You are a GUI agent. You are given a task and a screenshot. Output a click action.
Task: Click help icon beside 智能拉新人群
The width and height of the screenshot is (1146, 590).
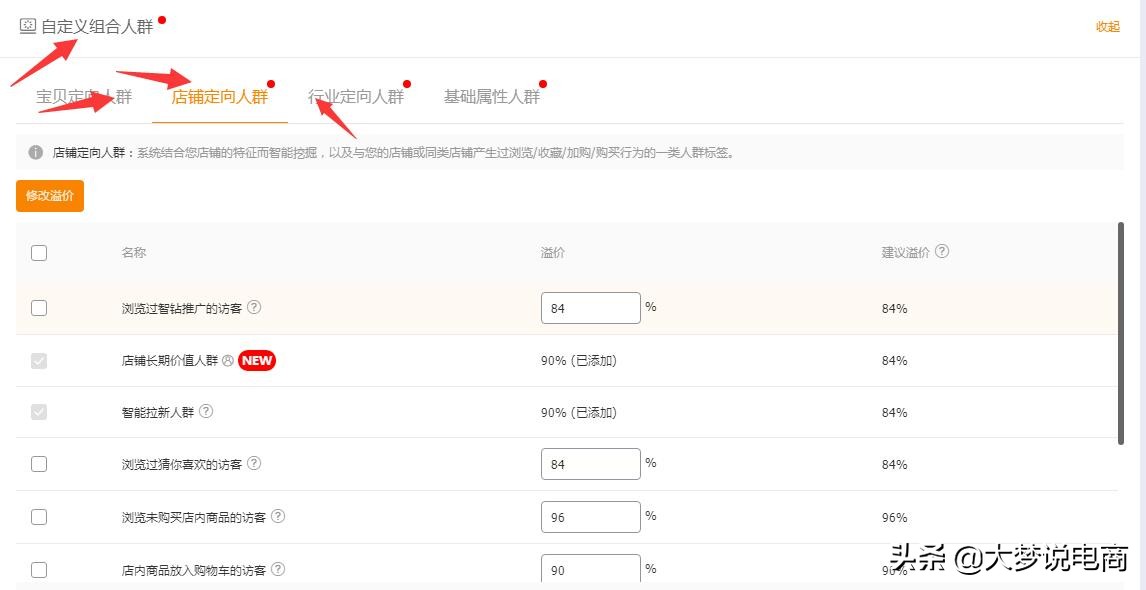[x=206, y=412]
